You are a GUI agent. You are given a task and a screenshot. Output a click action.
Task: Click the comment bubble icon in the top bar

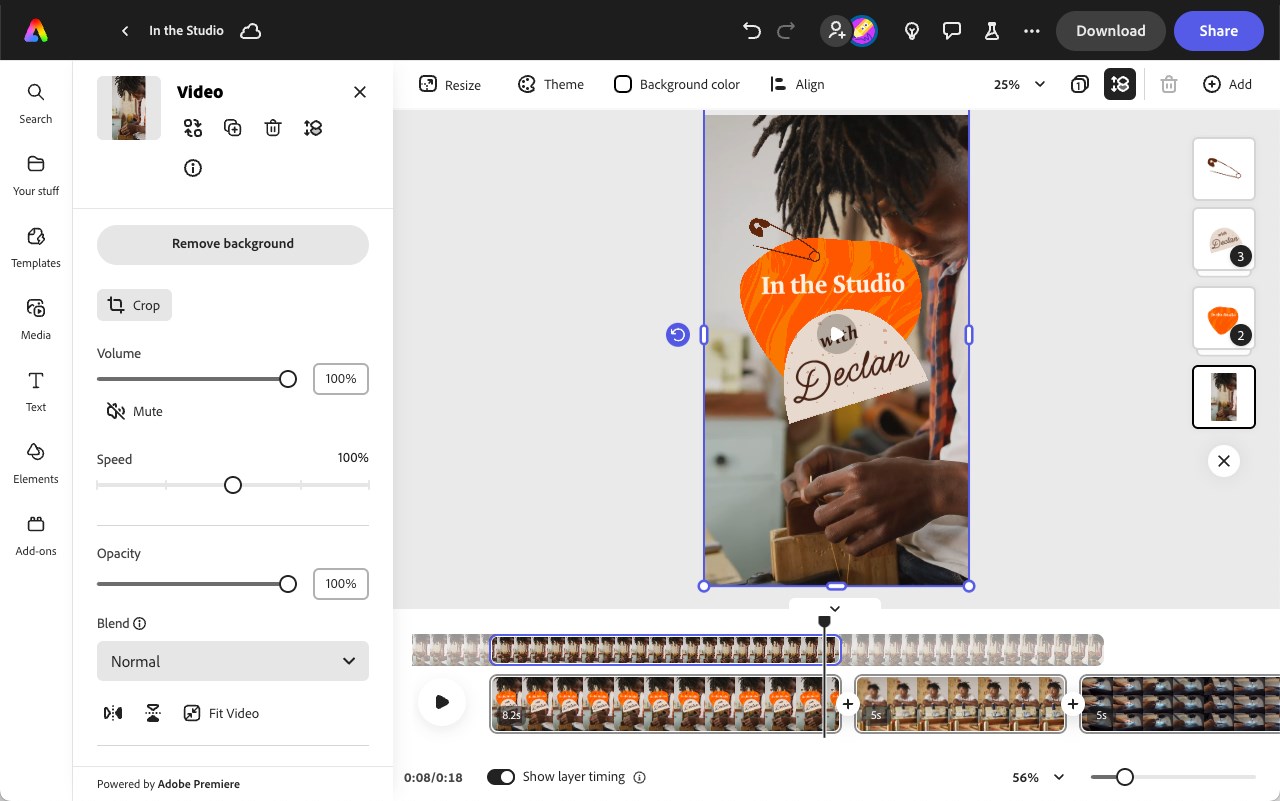coord(952,31)
